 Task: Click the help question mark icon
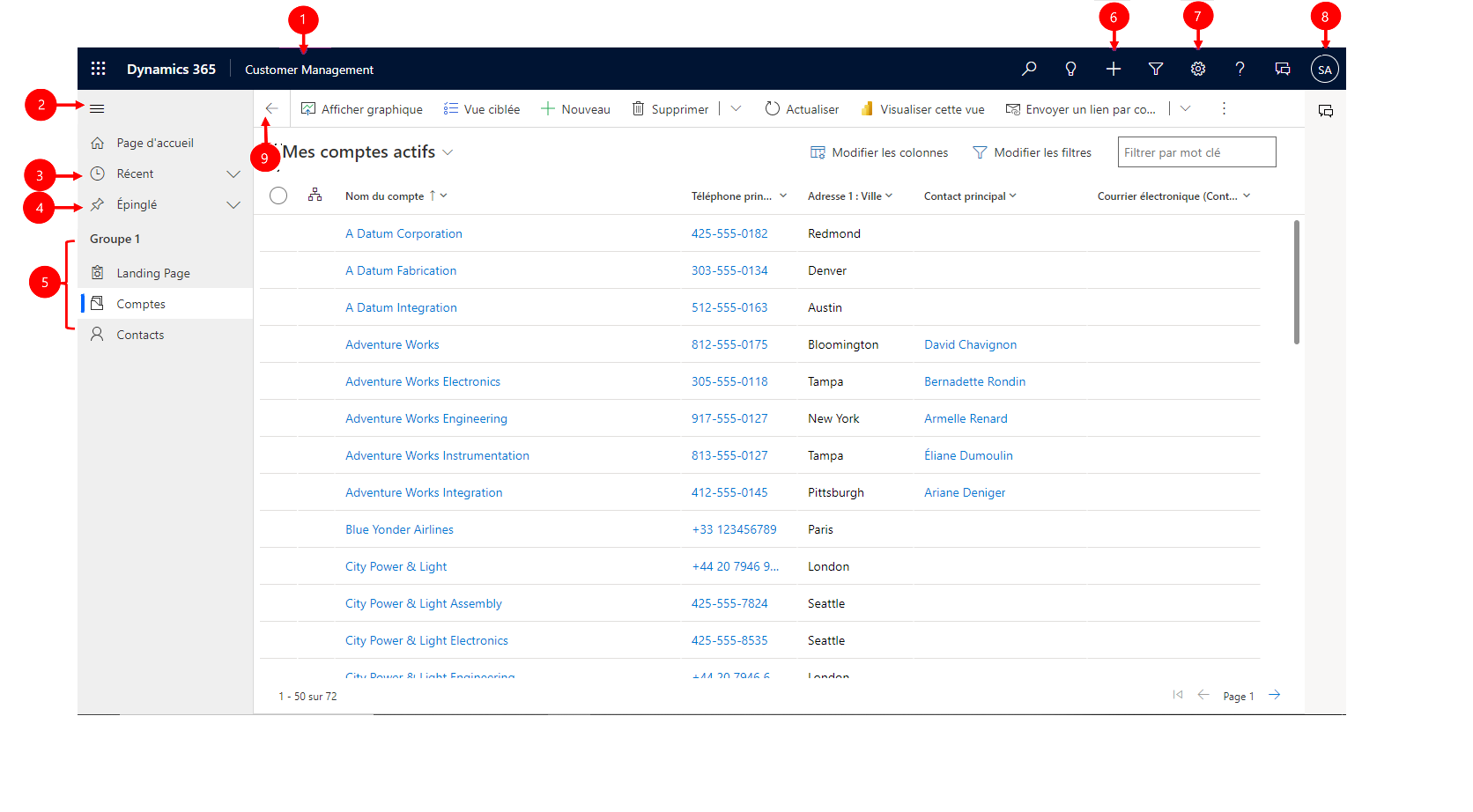click(1240, 69)
